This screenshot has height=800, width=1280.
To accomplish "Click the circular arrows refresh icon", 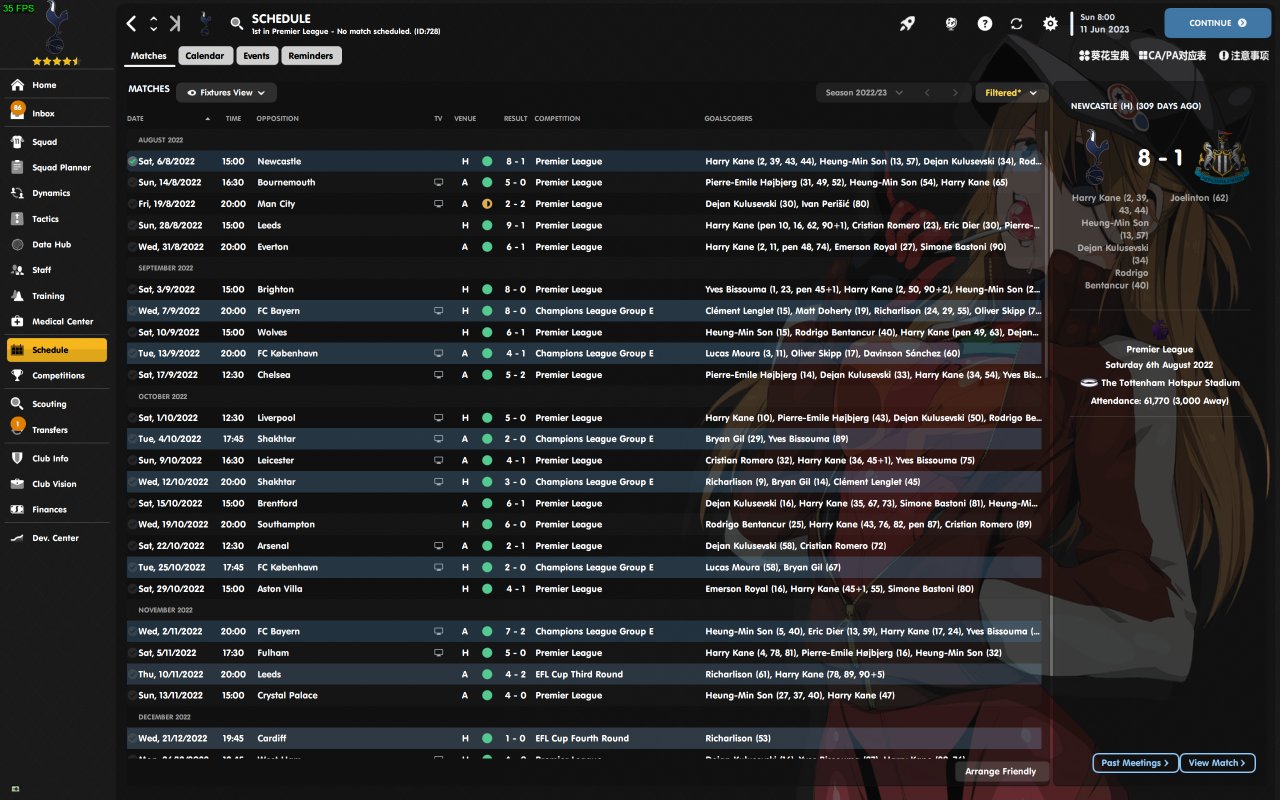I will click(x=1017, y=23).
